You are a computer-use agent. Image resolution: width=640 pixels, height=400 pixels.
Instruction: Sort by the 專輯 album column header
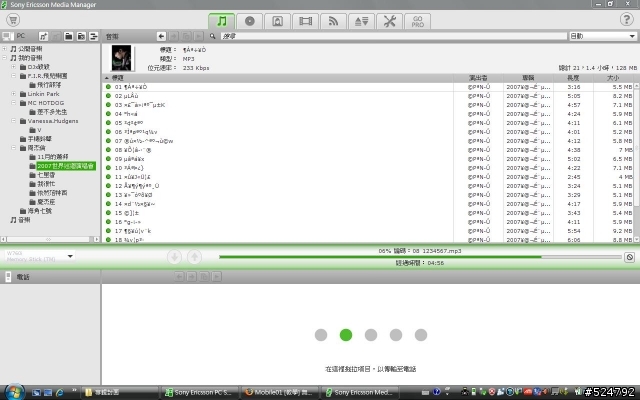(x=528, y=78)
